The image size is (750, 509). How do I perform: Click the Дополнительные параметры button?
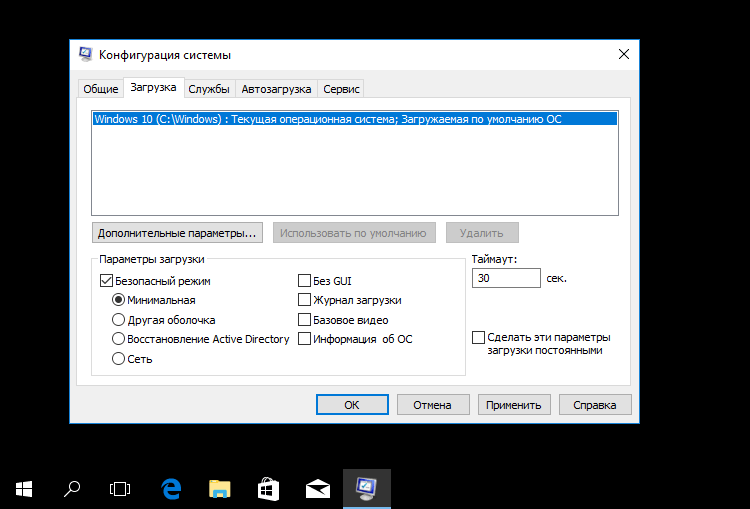[176, 233]
